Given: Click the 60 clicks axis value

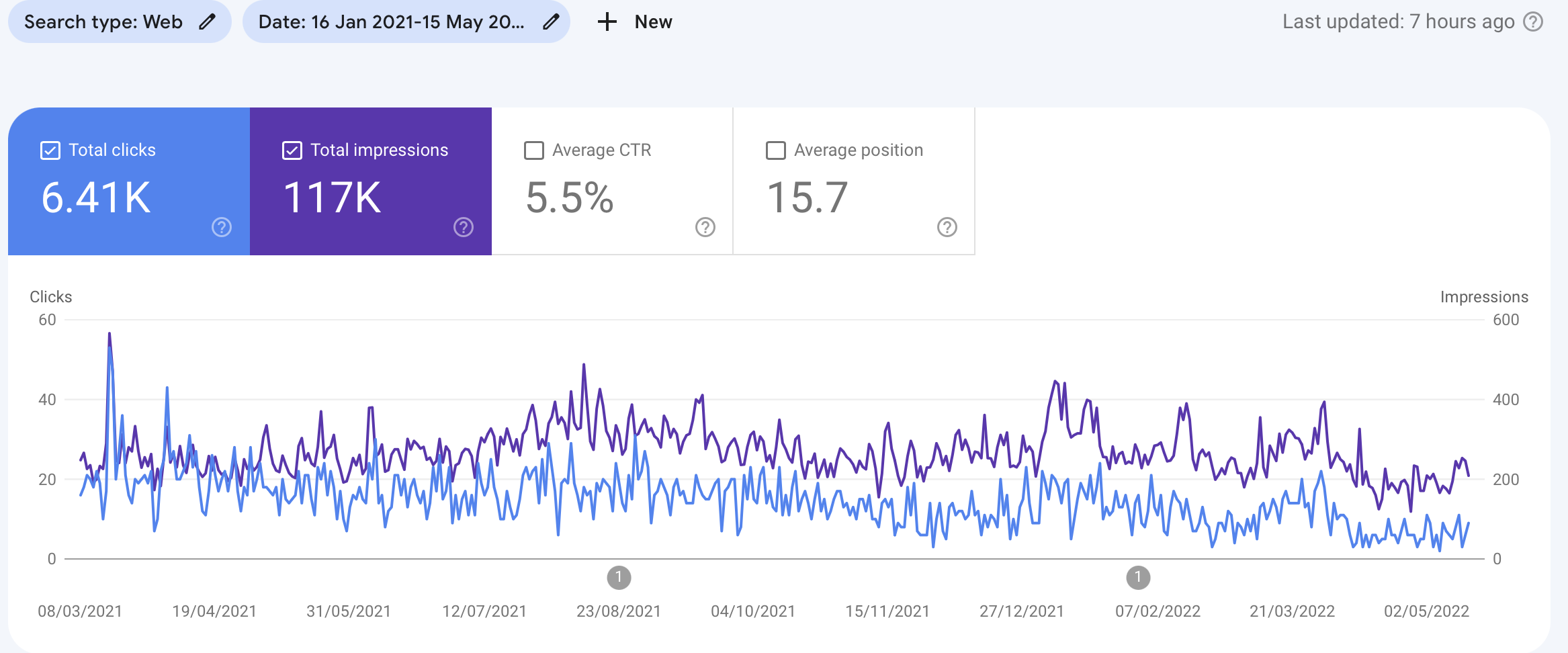Looking at the screenshot, I should coord(48,320).
